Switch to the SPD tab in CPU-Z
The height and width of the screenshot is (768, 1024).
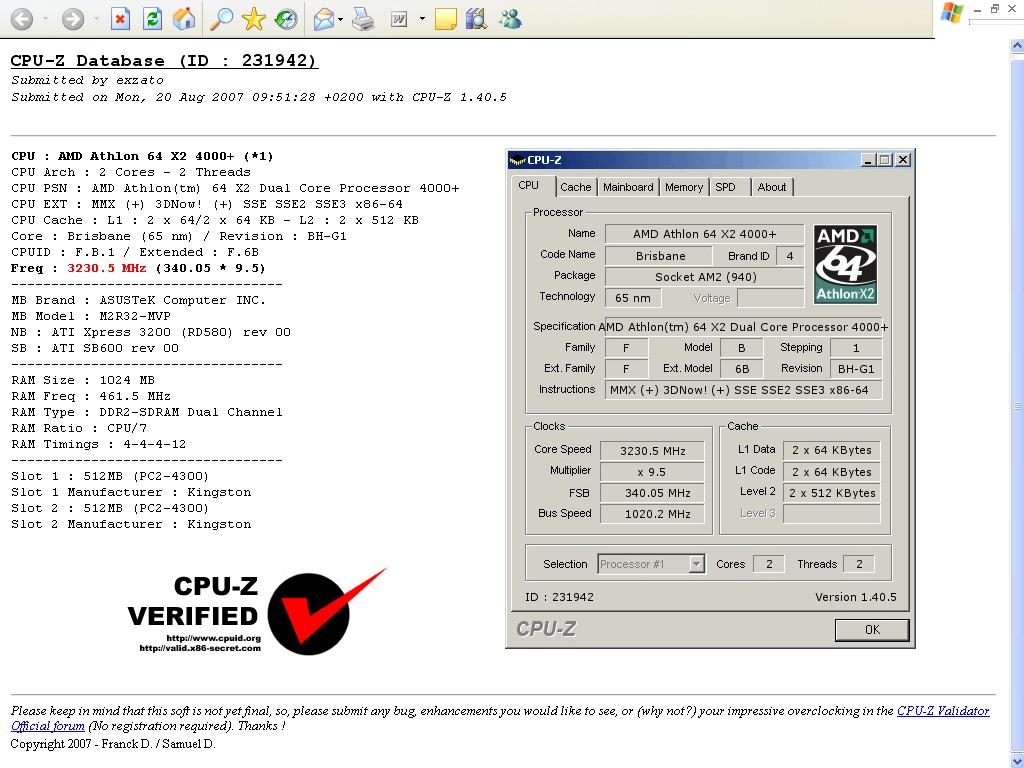[x=725, y=187]
